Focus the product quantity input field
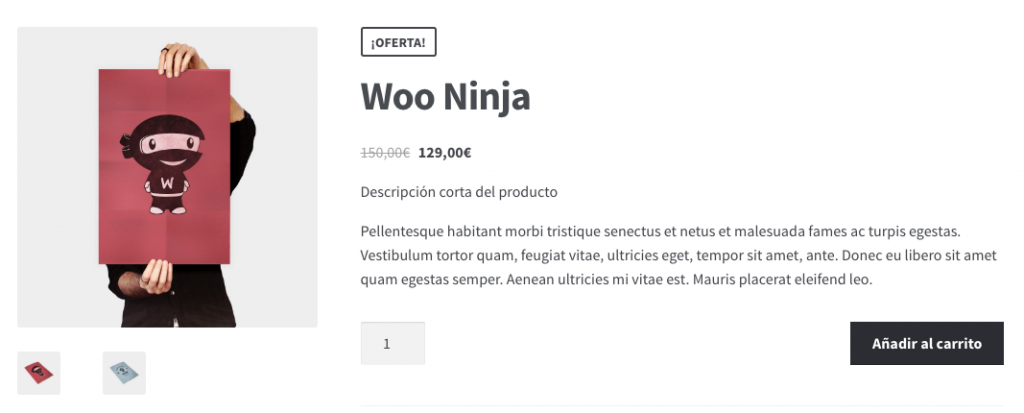 click(392, 343)
